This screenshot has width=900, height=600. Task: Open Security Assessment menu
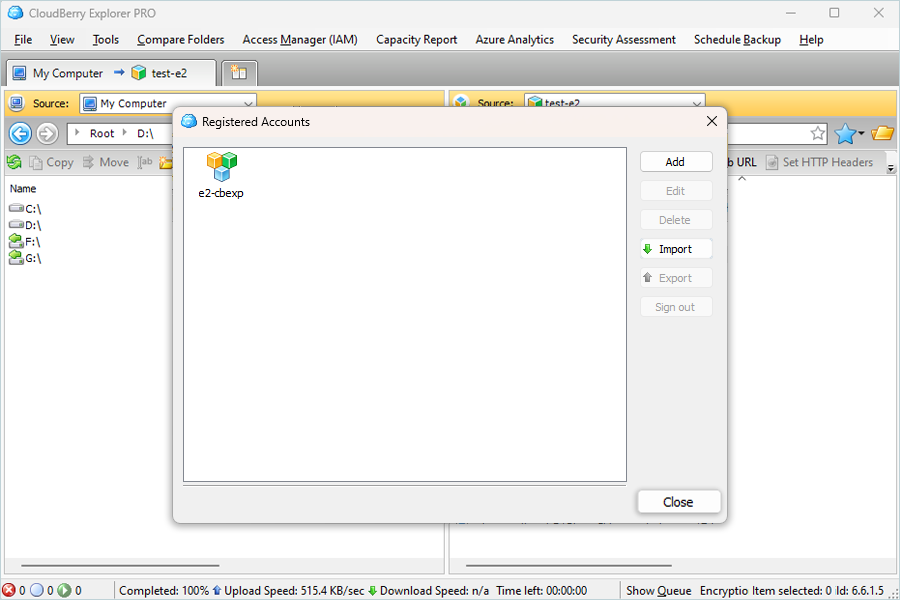tap(623, 40)
